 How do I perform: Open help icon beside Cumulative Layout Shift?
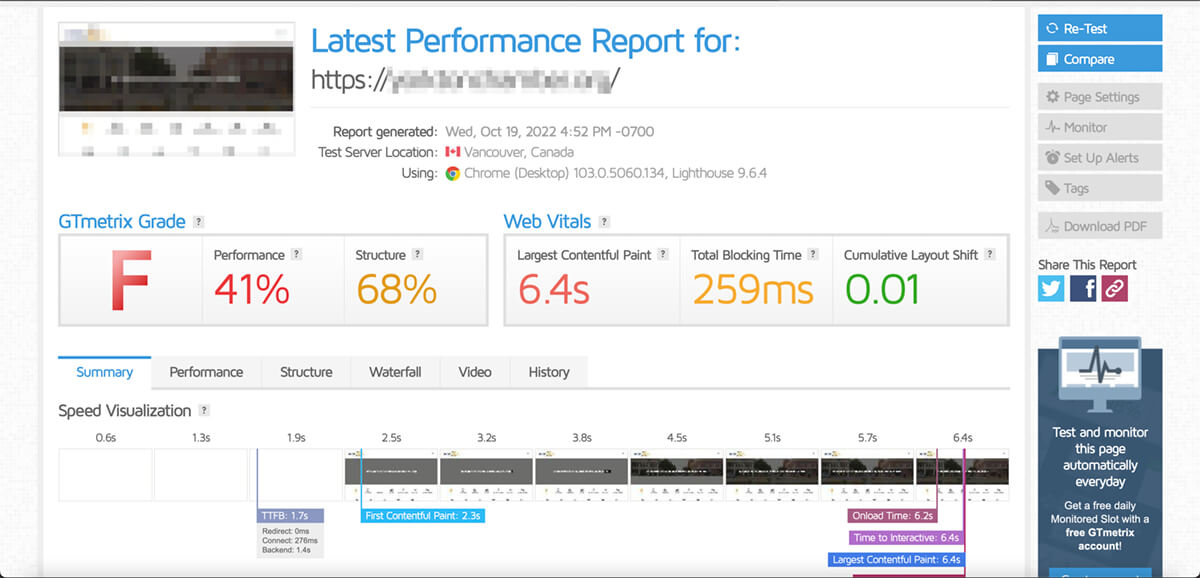coord(990,255)
